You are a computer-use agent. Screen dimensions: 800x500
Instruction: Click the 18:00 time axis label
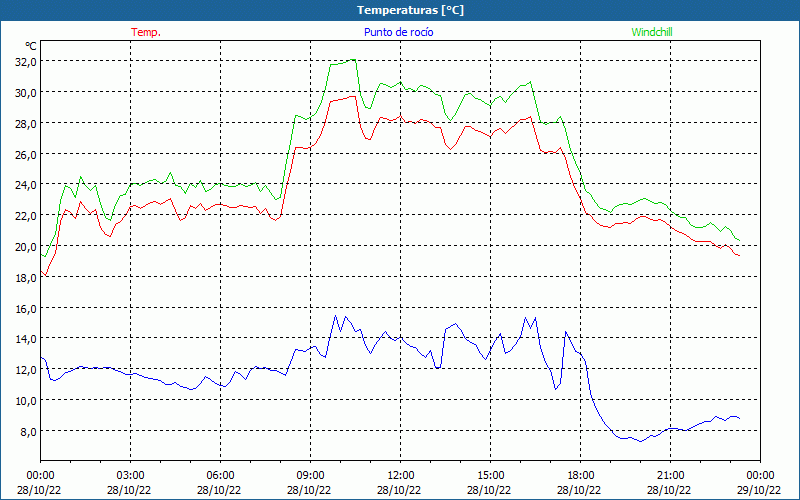point(581,476)
